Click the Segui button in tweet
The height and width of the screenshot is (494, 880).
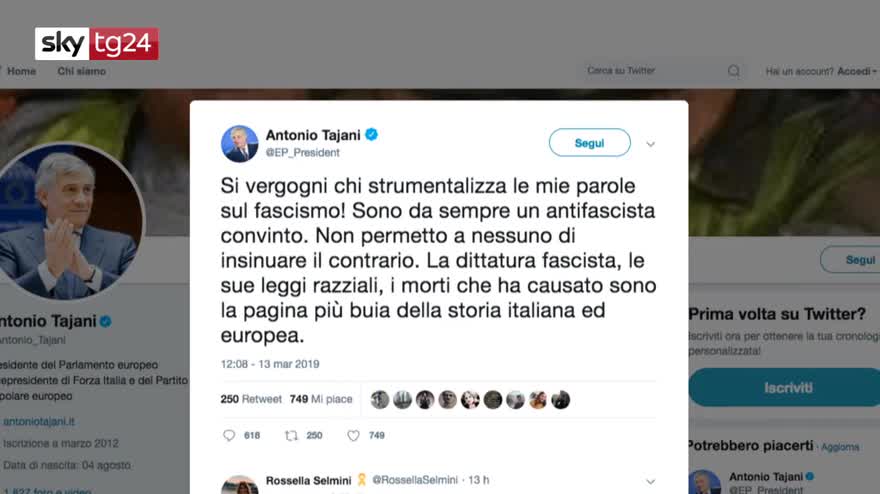589,143
